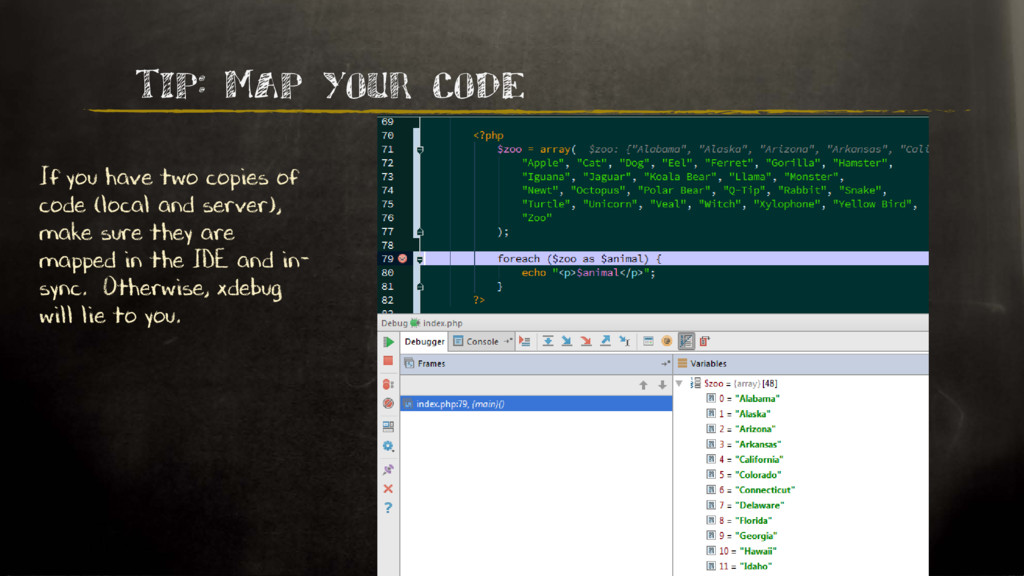1024x576 pixels.
Task: Click variable 6 = "Connecticut"
Action: 751,490
